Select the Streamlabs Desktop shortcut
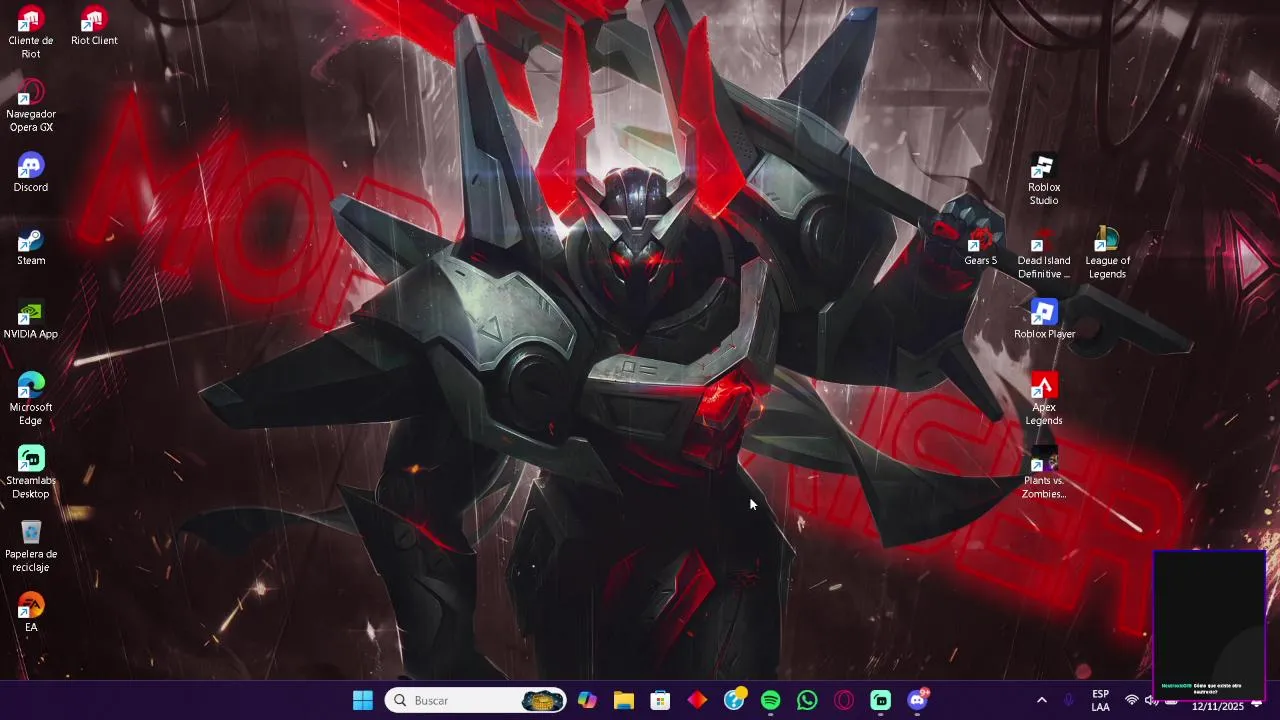 tap(31, 473)
